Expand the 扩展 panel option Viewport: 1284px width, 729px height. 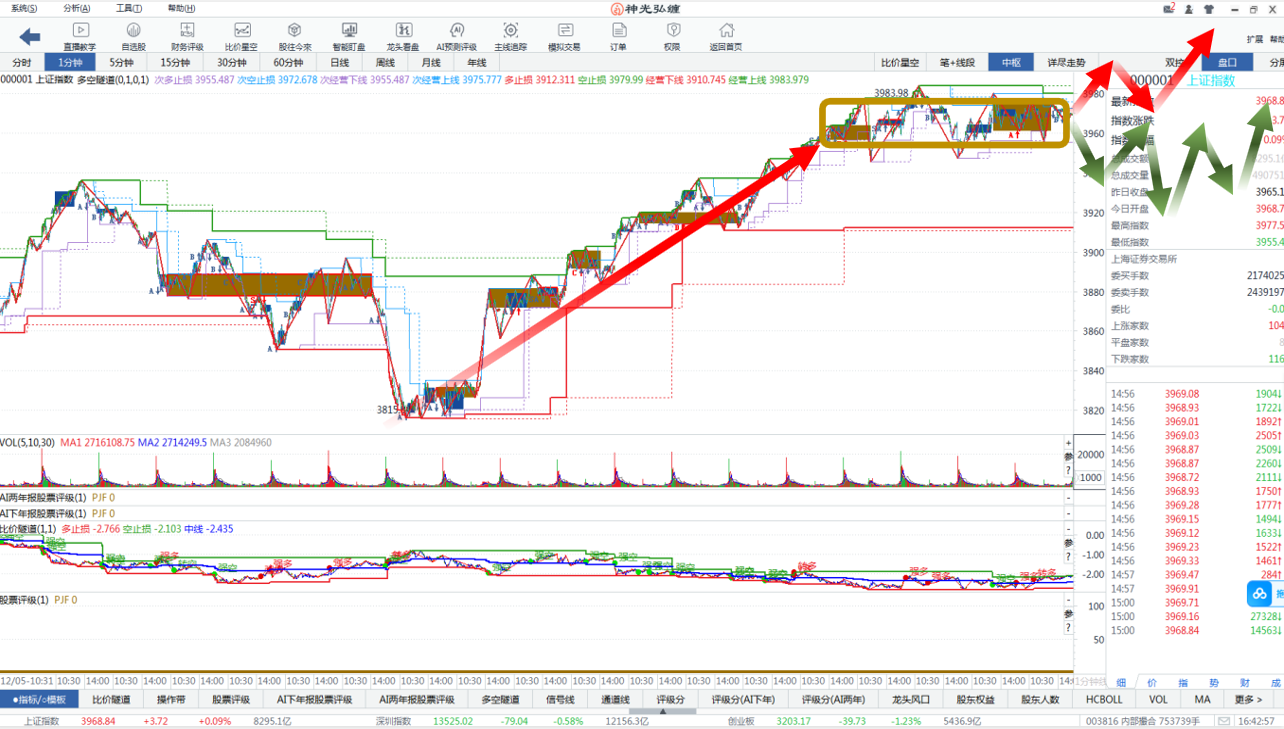click(x=1254, y=40)
